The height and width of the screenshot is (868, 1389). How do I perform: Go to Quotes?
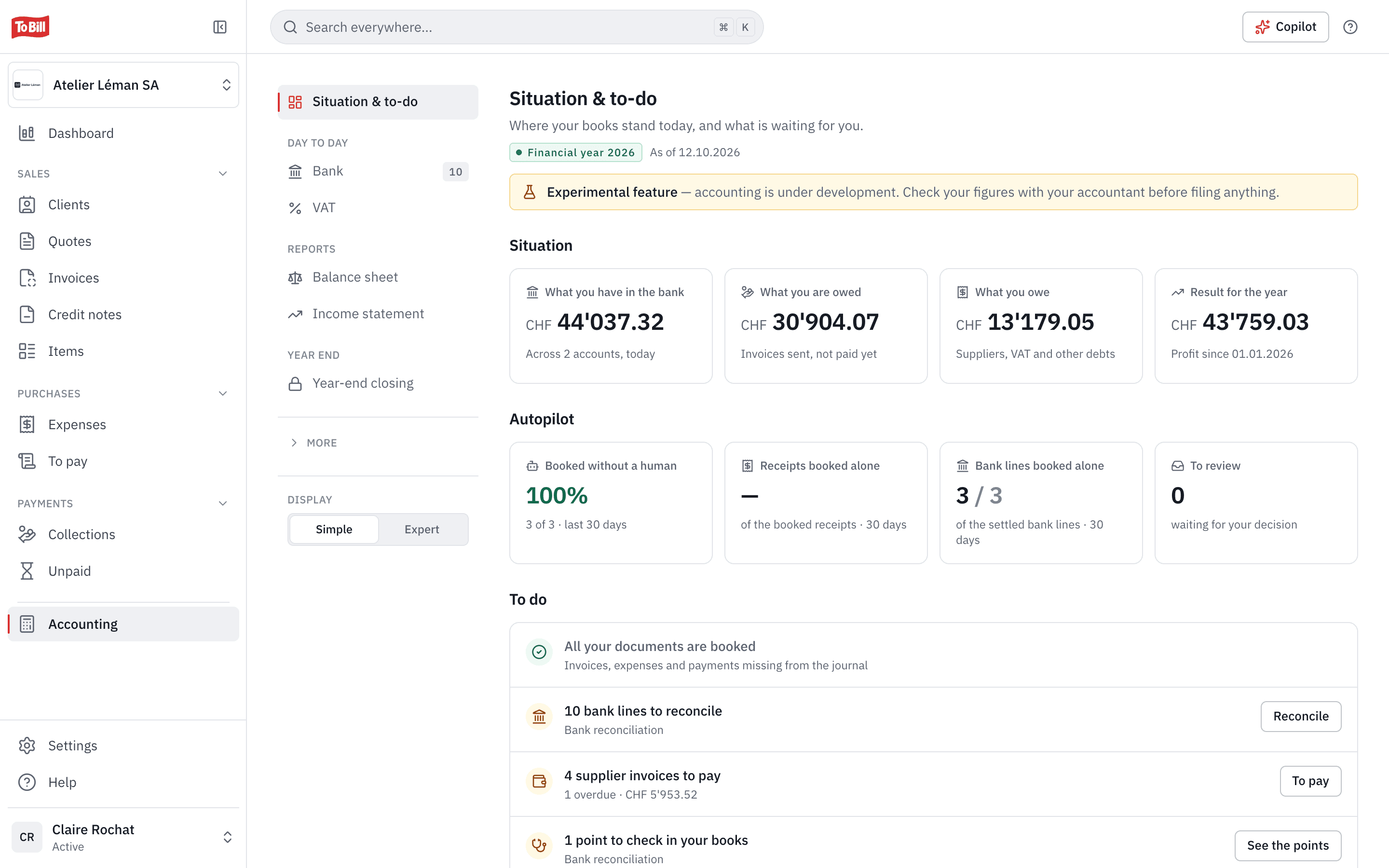[x=123, y=241]
